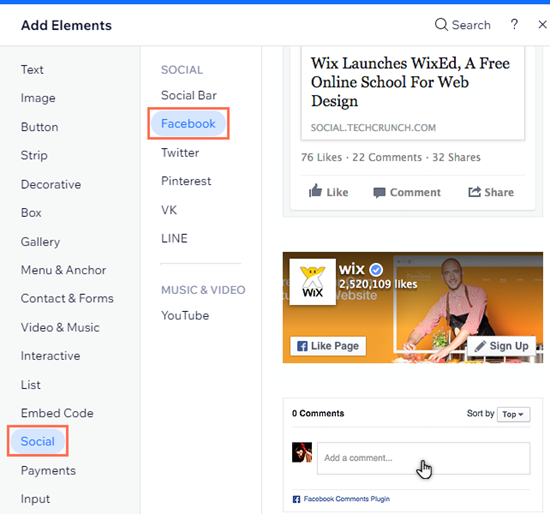Screen dimensions: 550x514
Task: Choose YouTube under Music & Video
Action: tap(185, 315)
